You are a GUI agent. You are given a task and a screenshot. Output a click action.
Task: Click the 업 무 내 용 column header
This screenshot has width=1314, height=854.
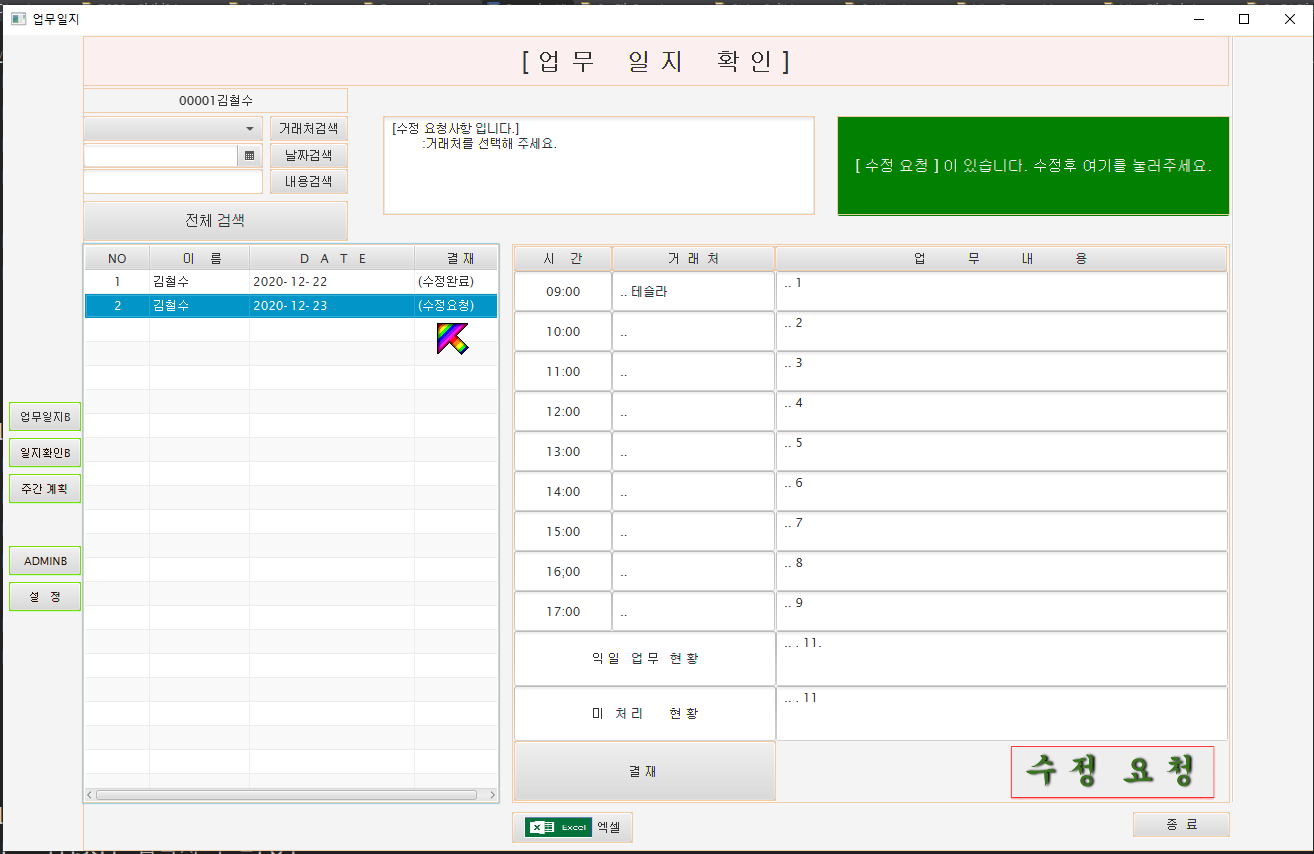[1001, 258]
